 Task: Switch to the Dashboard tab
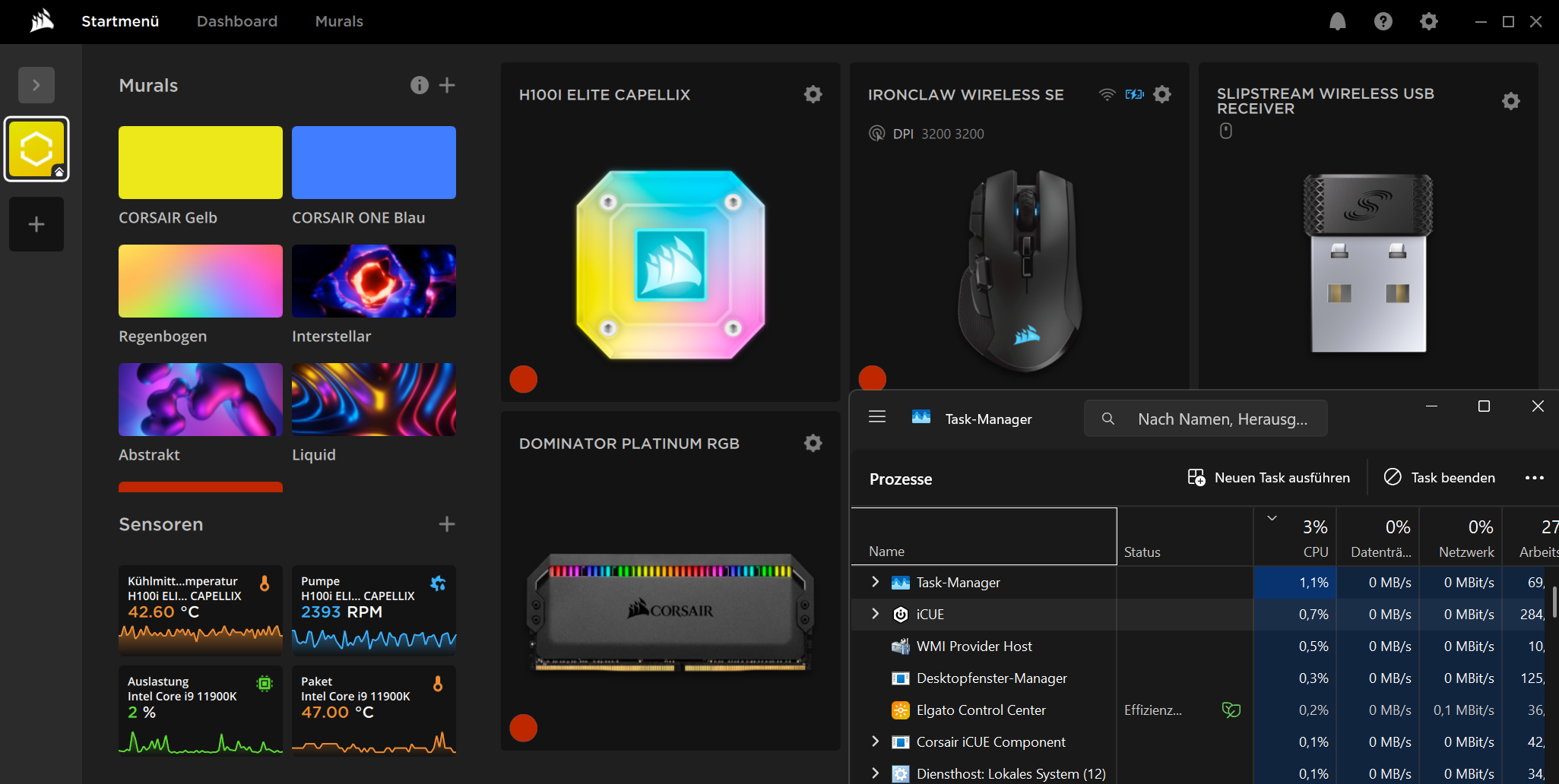[237, 21]
